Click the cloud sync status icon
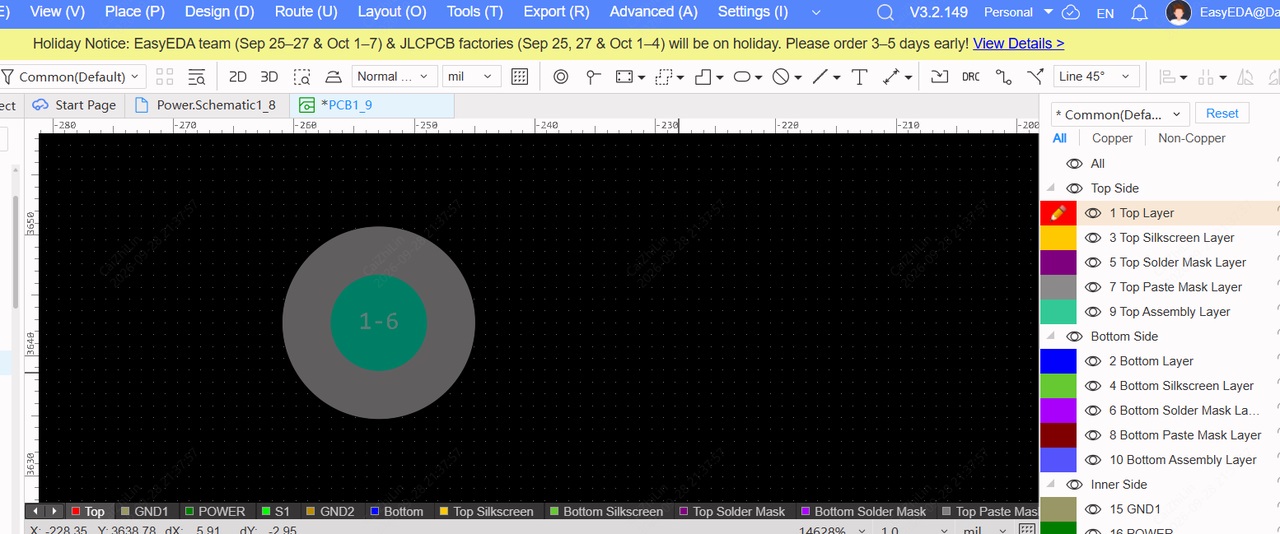The image size is (1280, 534). click(x=1071, y=13)
